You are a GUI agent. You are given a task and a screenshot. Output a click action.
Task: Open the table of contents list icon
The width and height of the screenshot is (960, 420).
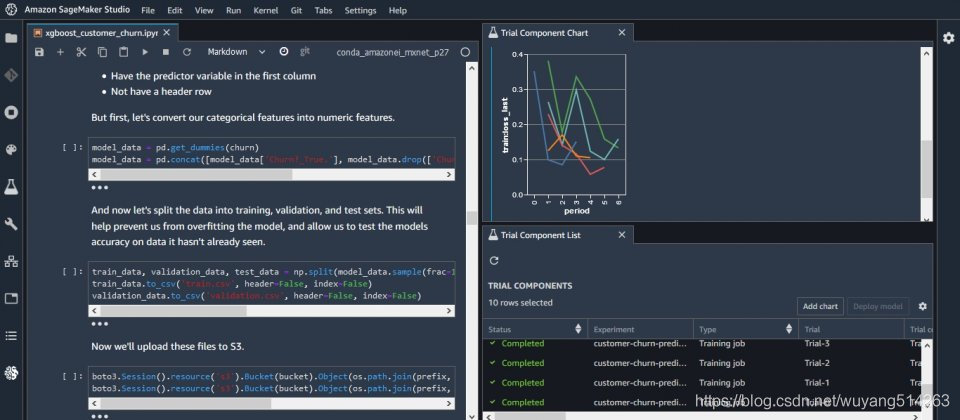point(11,336)
